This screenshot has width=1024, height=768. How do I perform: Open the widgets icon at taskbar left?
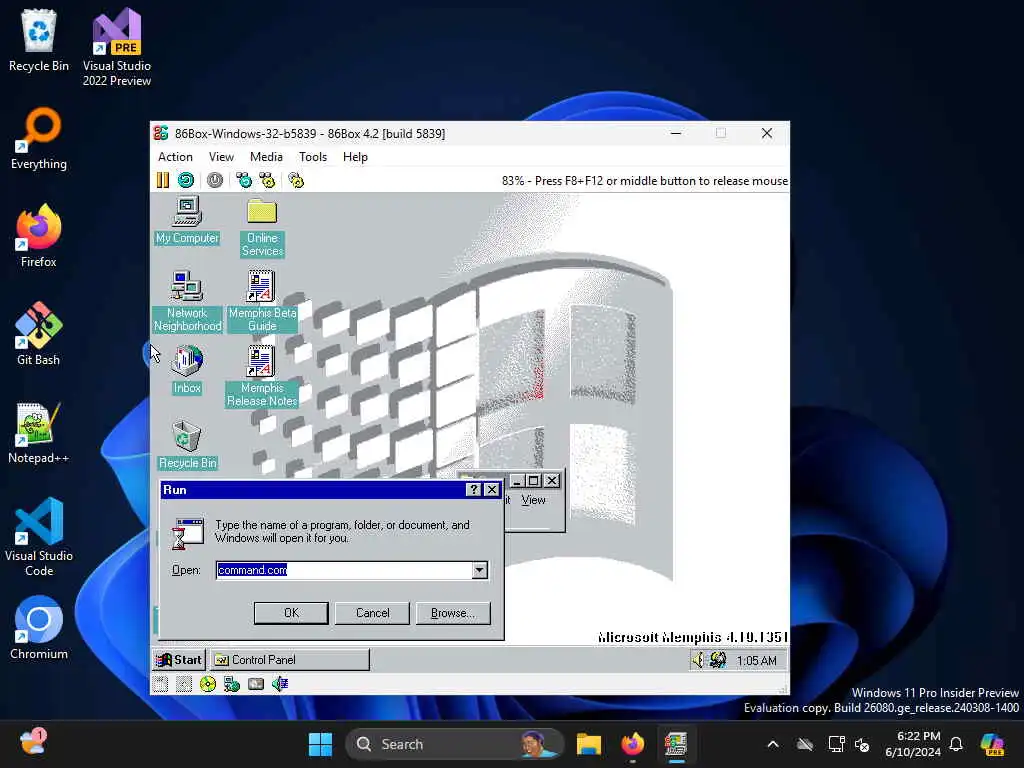click(33, 743)
